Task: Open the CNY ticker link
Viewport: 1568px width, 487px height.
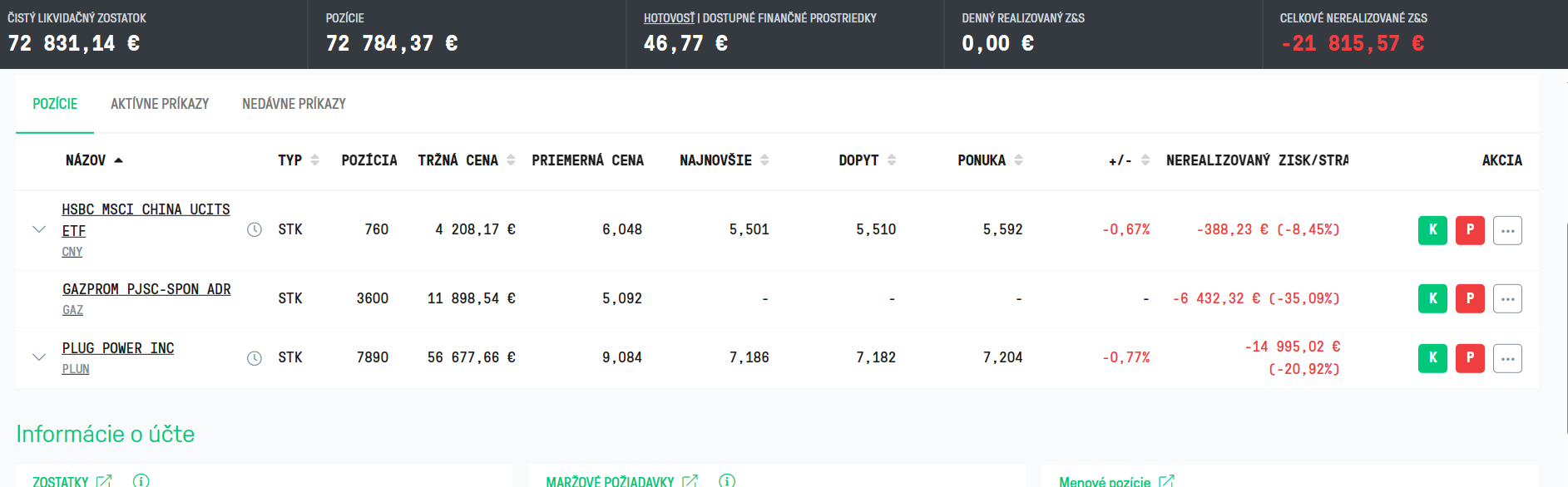Action: tap(72, 252)
